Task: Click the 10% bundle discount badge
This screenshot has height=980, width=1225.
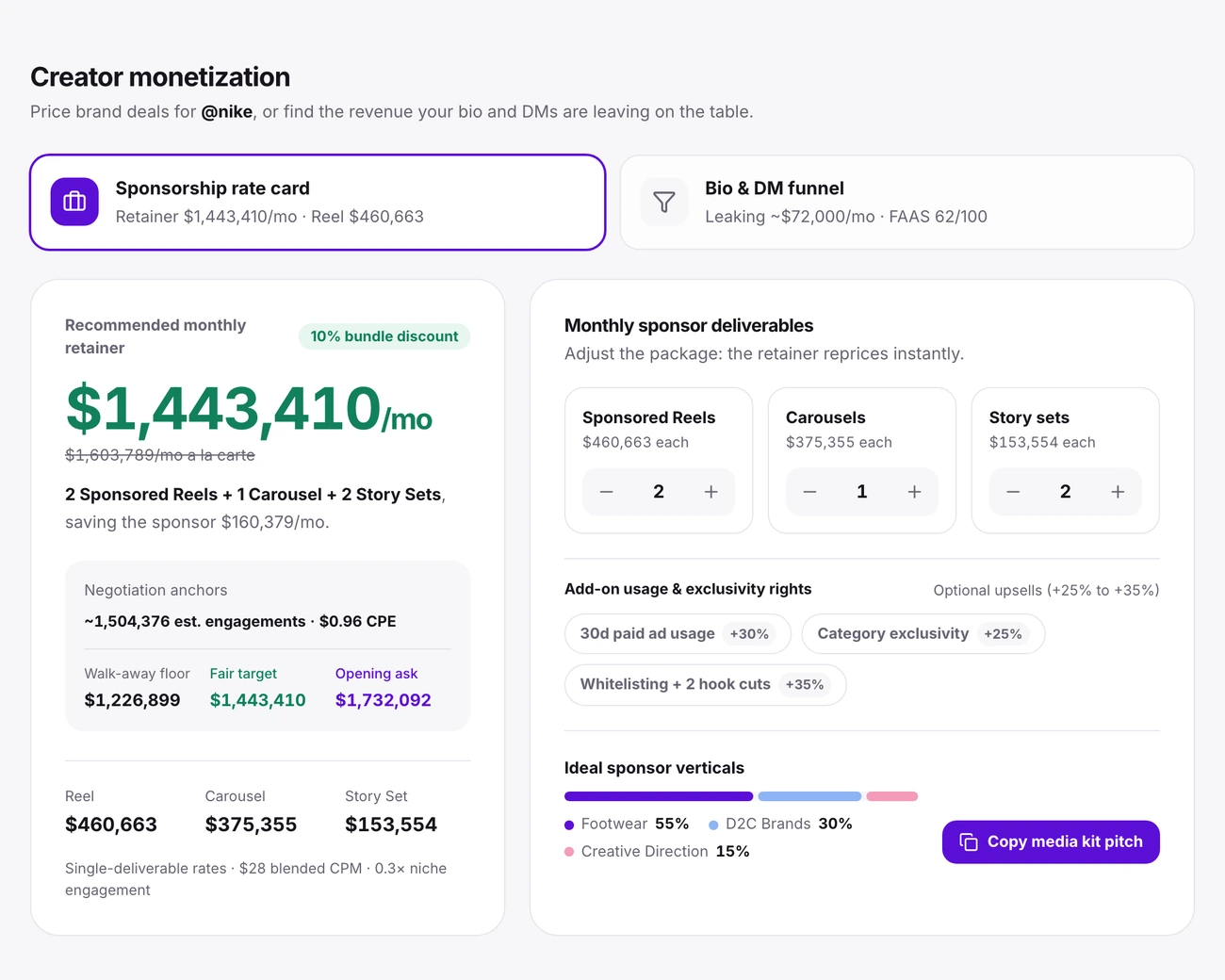Action: pos(384,336)
